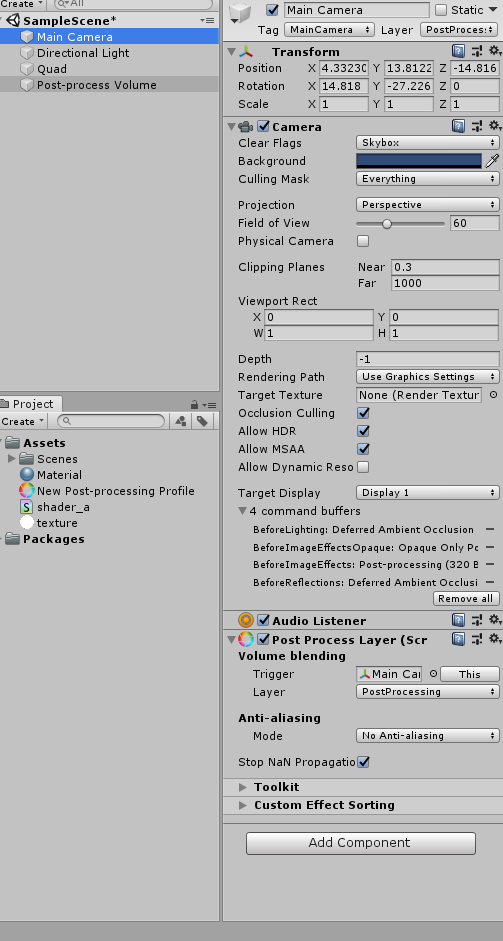Click the This button next to Trigger

coord(469,674)
